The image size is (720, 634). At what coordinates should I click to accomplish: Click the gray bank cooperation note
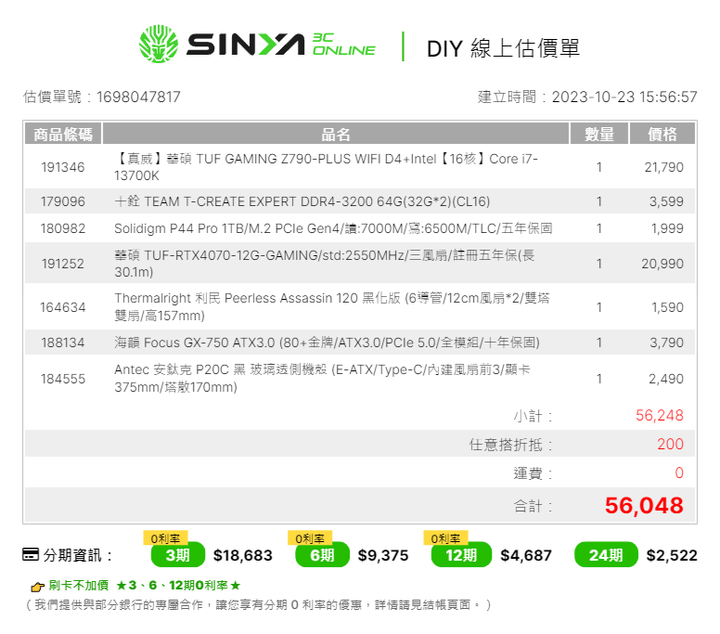[x=258, y=605]
